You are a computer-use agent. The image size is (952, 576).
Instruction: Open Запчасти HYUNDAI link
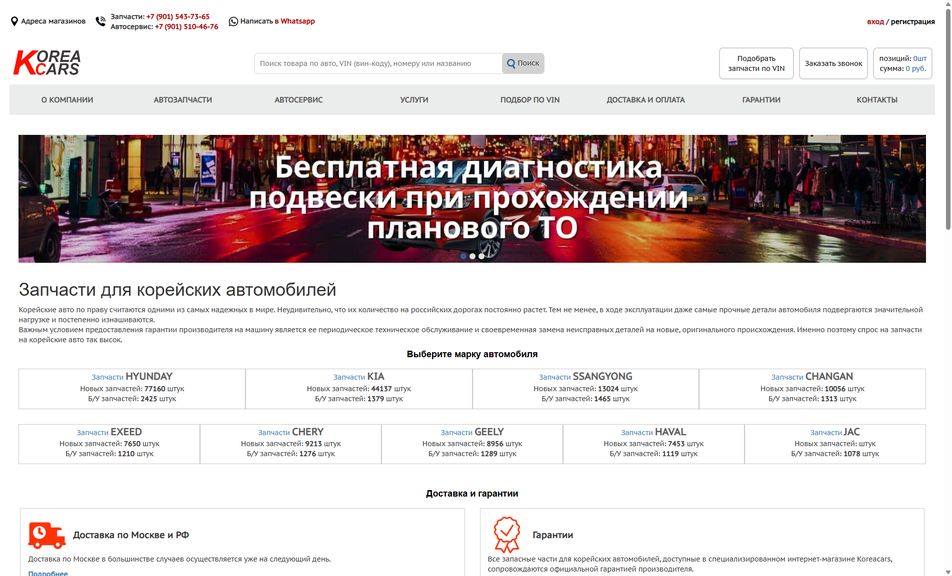pos(132,376)
